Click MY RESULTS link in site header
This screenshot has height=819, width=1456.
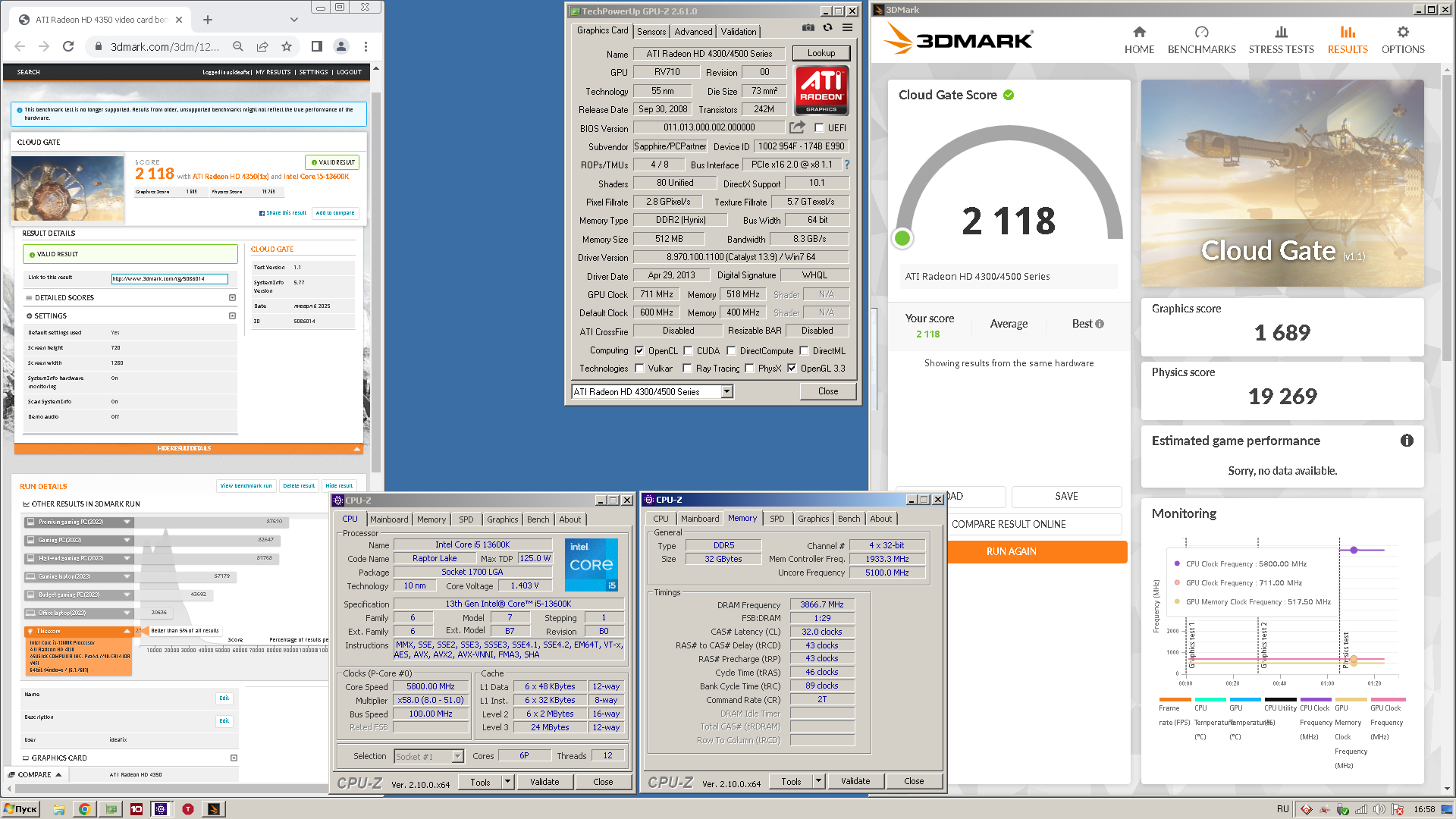click(273, 72)
